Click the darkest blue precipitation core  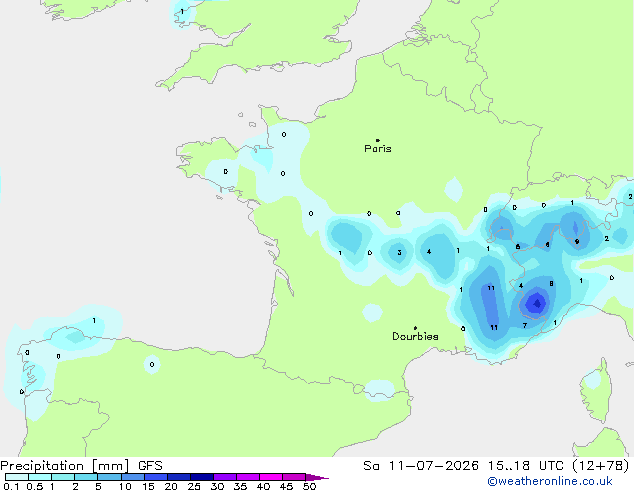click(537, 303)
